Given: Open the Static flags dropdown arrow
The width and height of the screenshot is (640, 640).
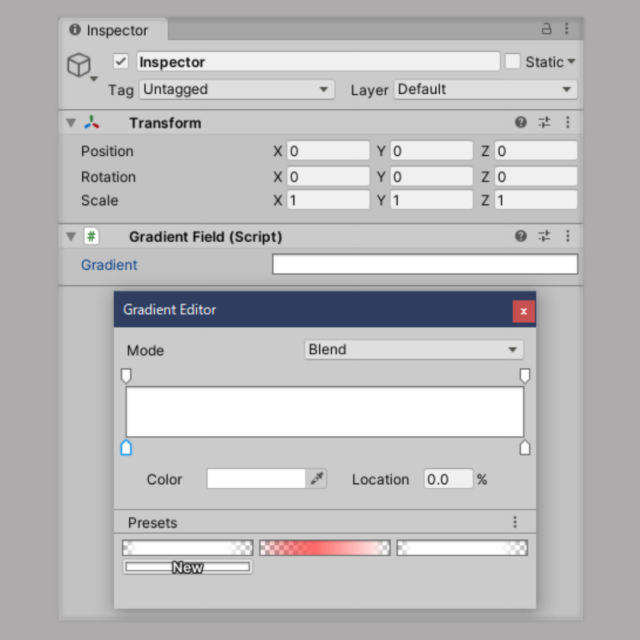Looking at the screenshot, I should pos(571,62).
